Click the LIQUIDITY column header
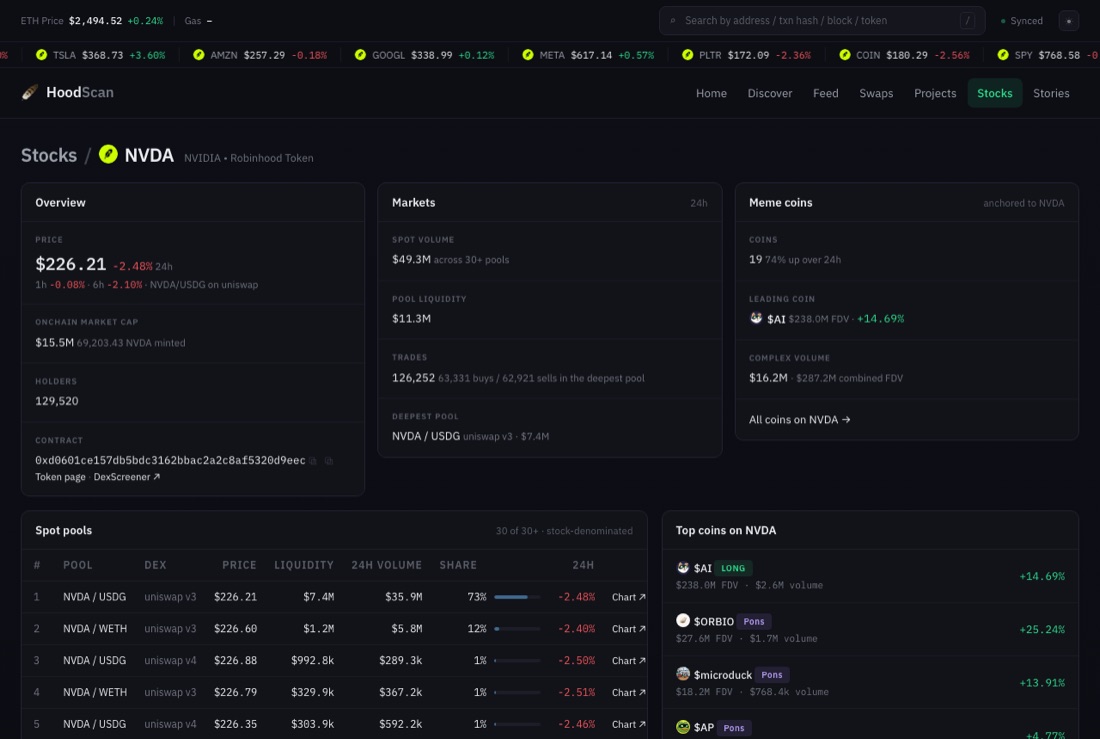The image size is (1100, 739). 304,565
